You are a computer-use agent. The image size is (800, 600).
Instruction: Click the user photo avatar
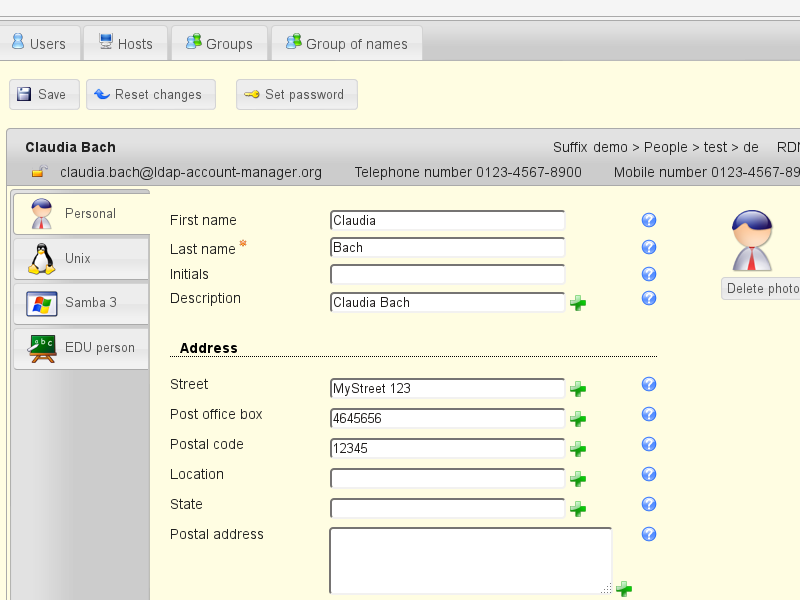point(751,241)
